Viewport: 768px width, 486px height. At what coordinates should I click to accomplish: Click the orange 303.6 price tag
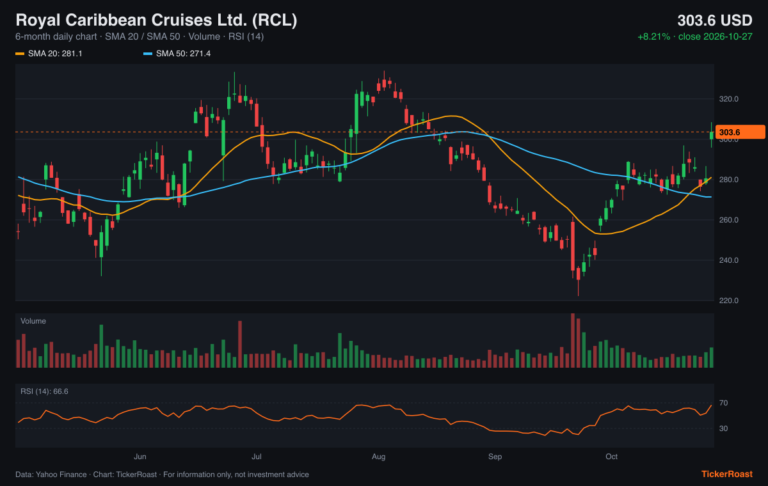click(x=740, y=132)
